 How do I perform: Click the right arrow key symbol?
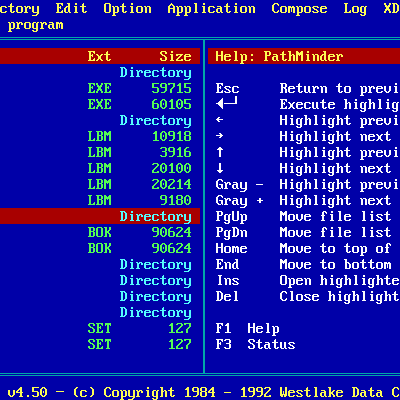tap(219, 136)
